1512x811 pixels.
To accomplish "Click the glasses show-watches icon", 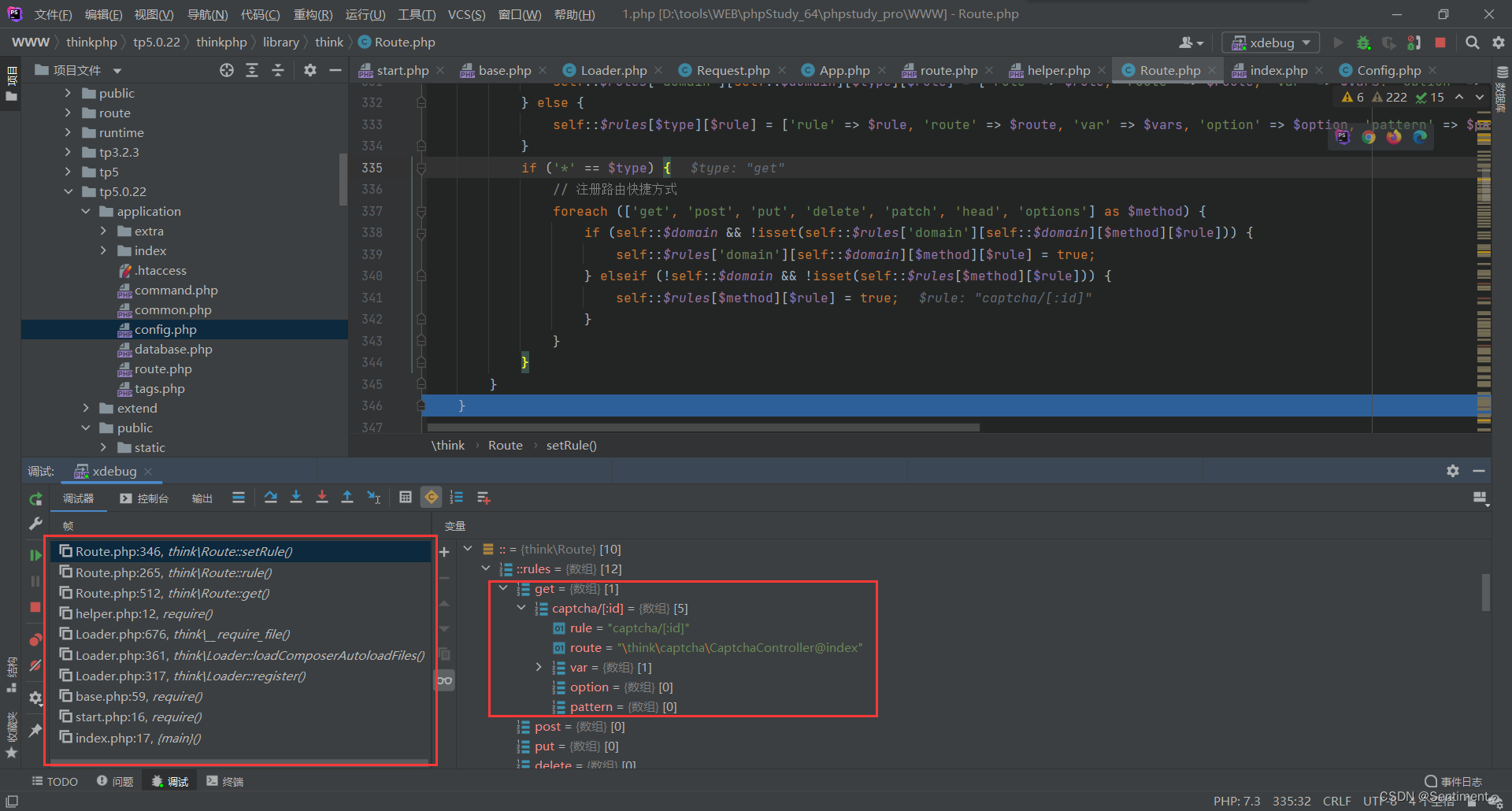I will (445, 680).
